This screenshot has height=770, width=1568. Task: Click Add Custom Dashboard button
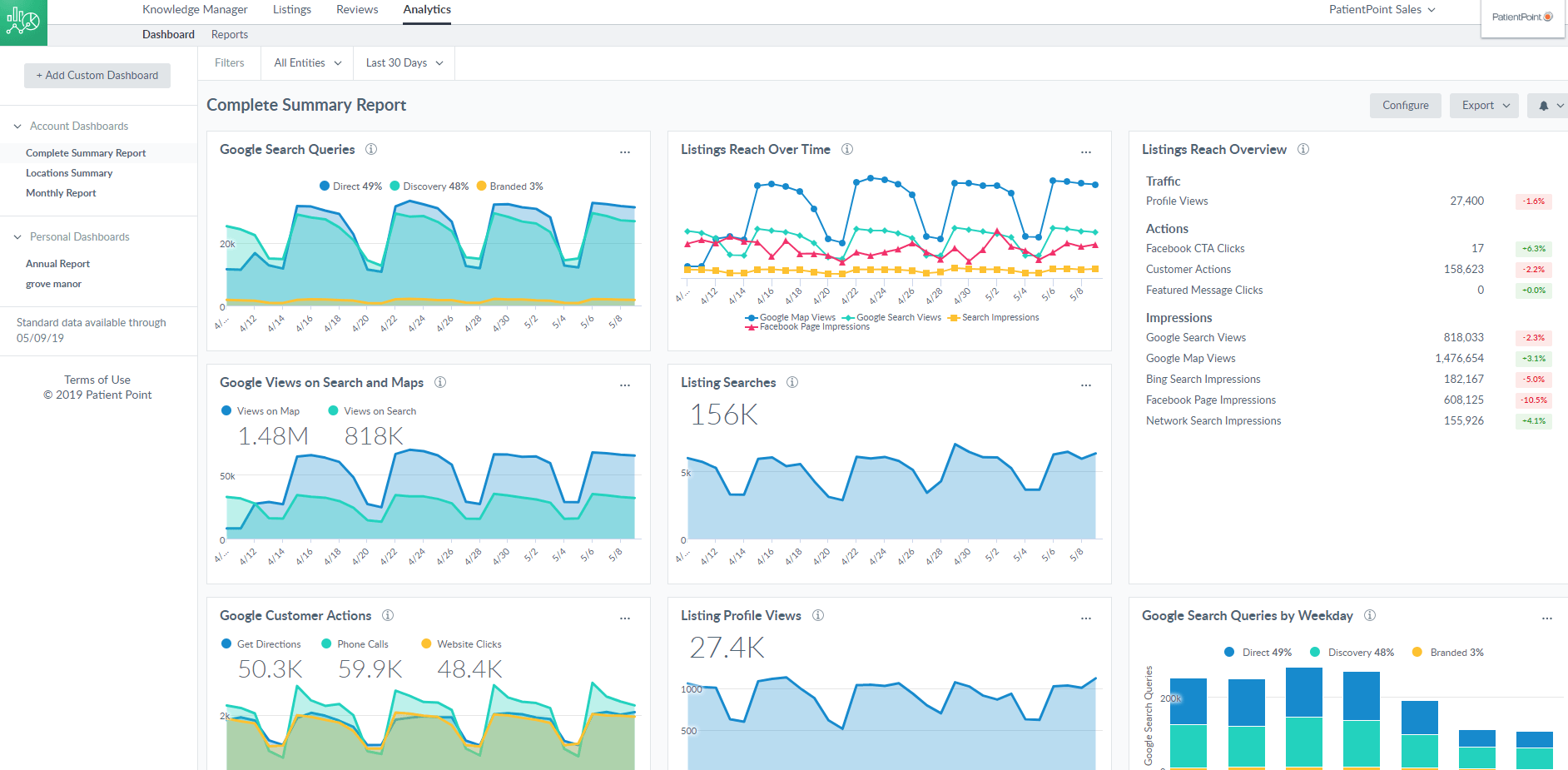pos(97,76)
